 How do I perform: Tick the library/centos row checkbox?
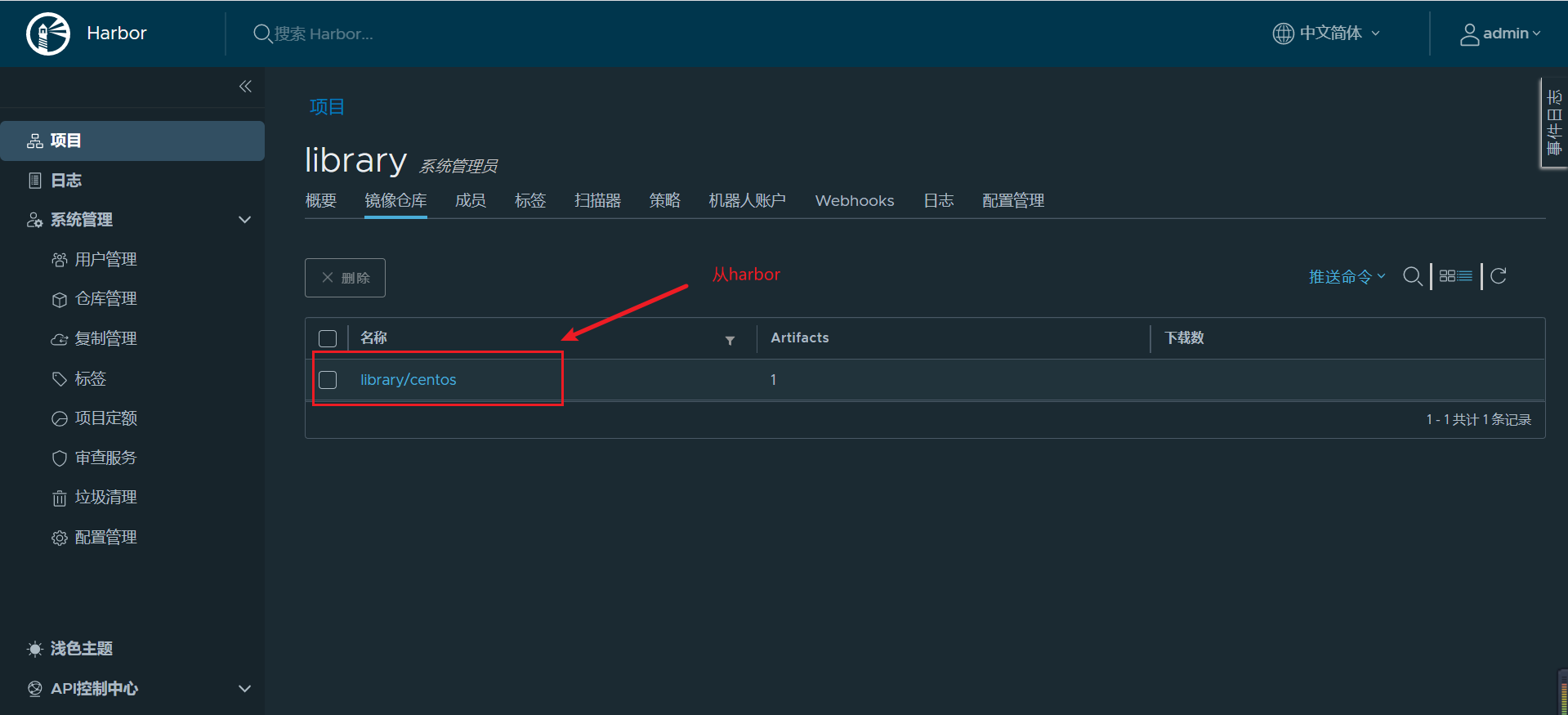[328, 380]
